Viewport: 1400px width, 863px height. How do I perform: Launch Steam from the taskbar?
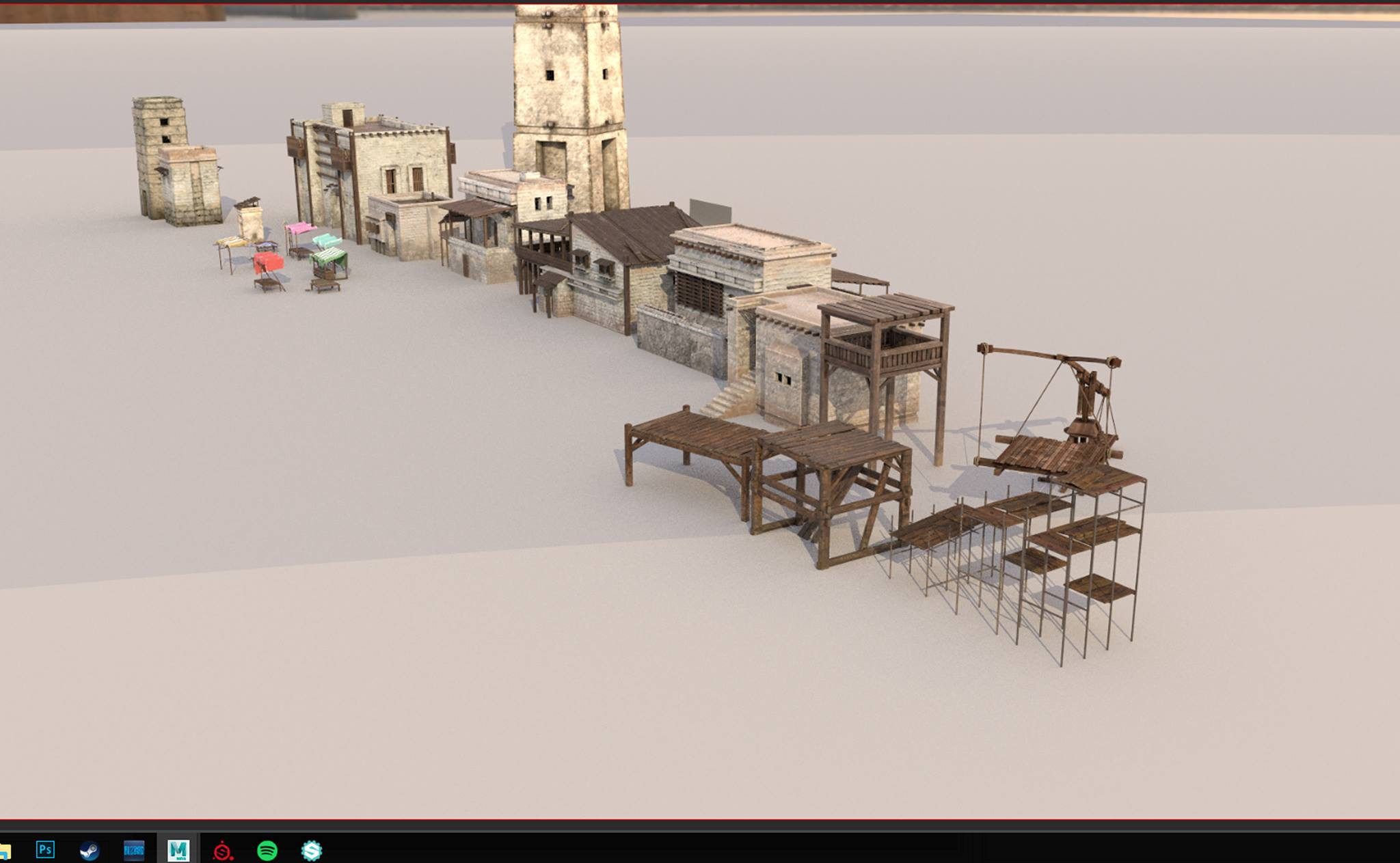[x=90, y=850]
